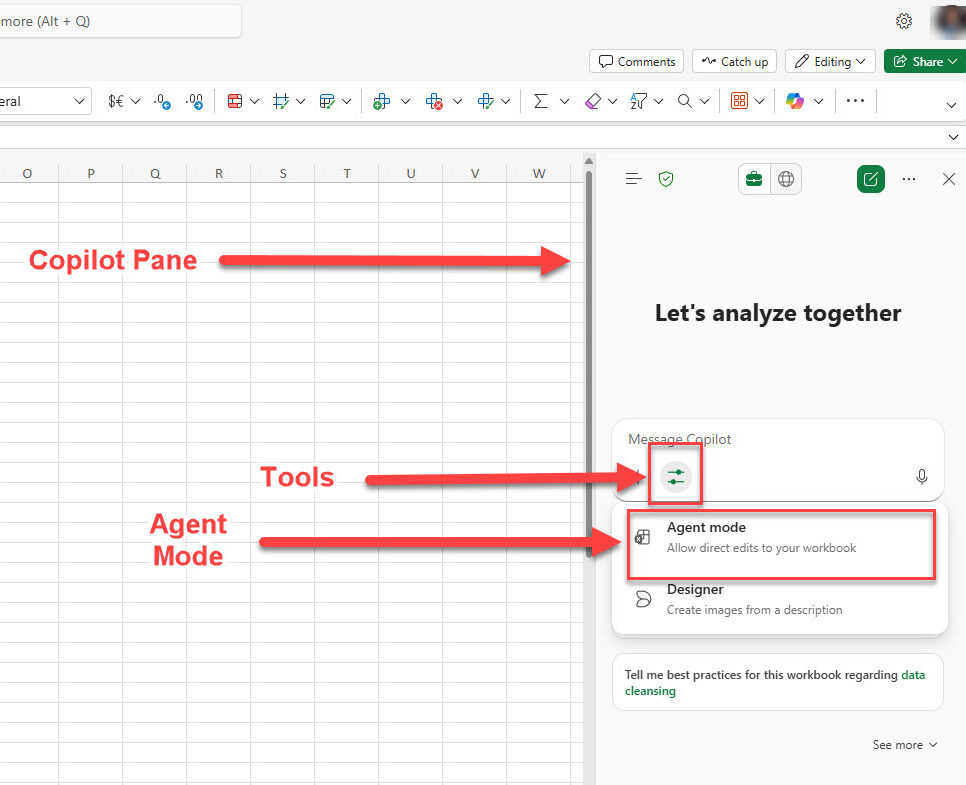Select column header S
This screenshot has height=785, width=966.
[283, 174]
